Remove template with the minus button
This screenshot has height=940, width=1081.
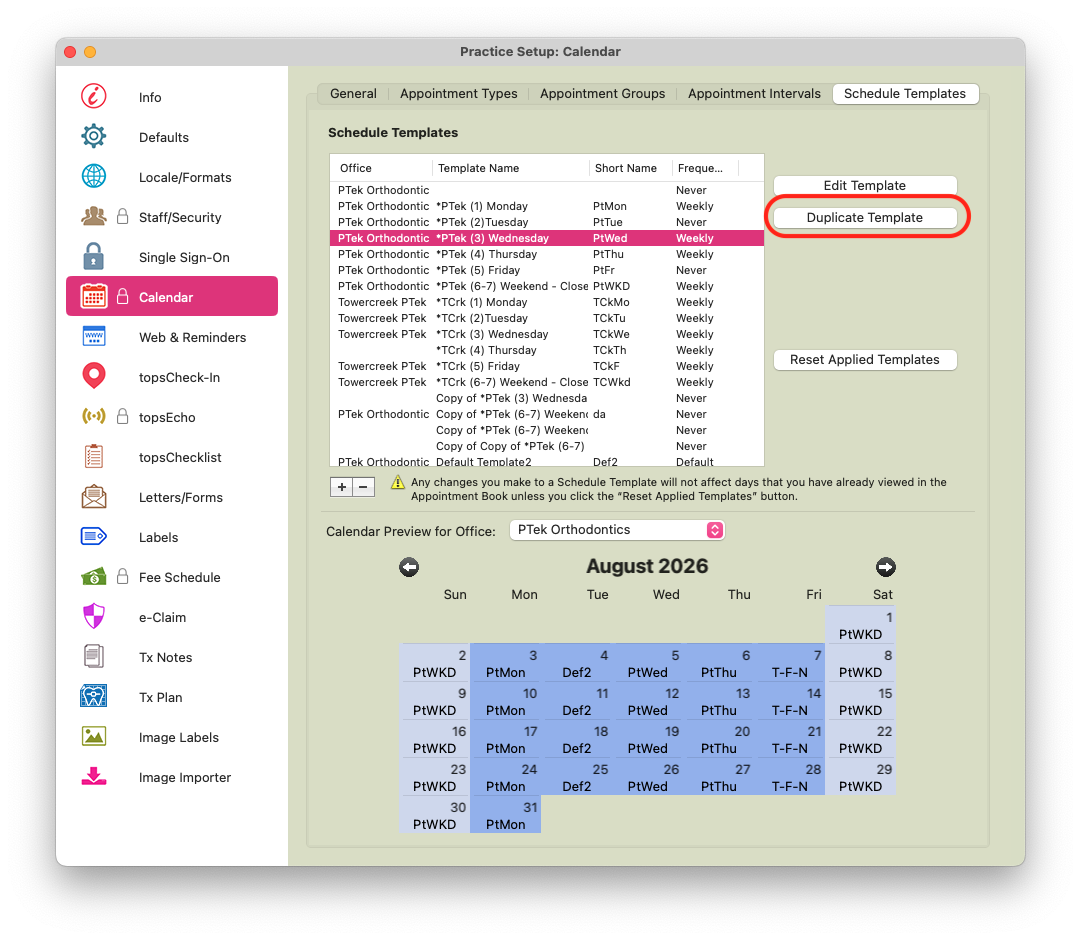(x=364, y=487)
